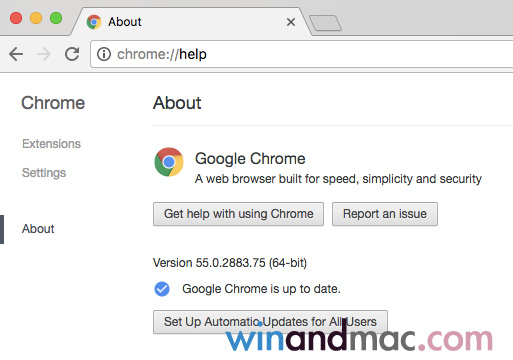Click the Report an issue button
This screenshot has height=360, width=513.
[x=385, y=214]
